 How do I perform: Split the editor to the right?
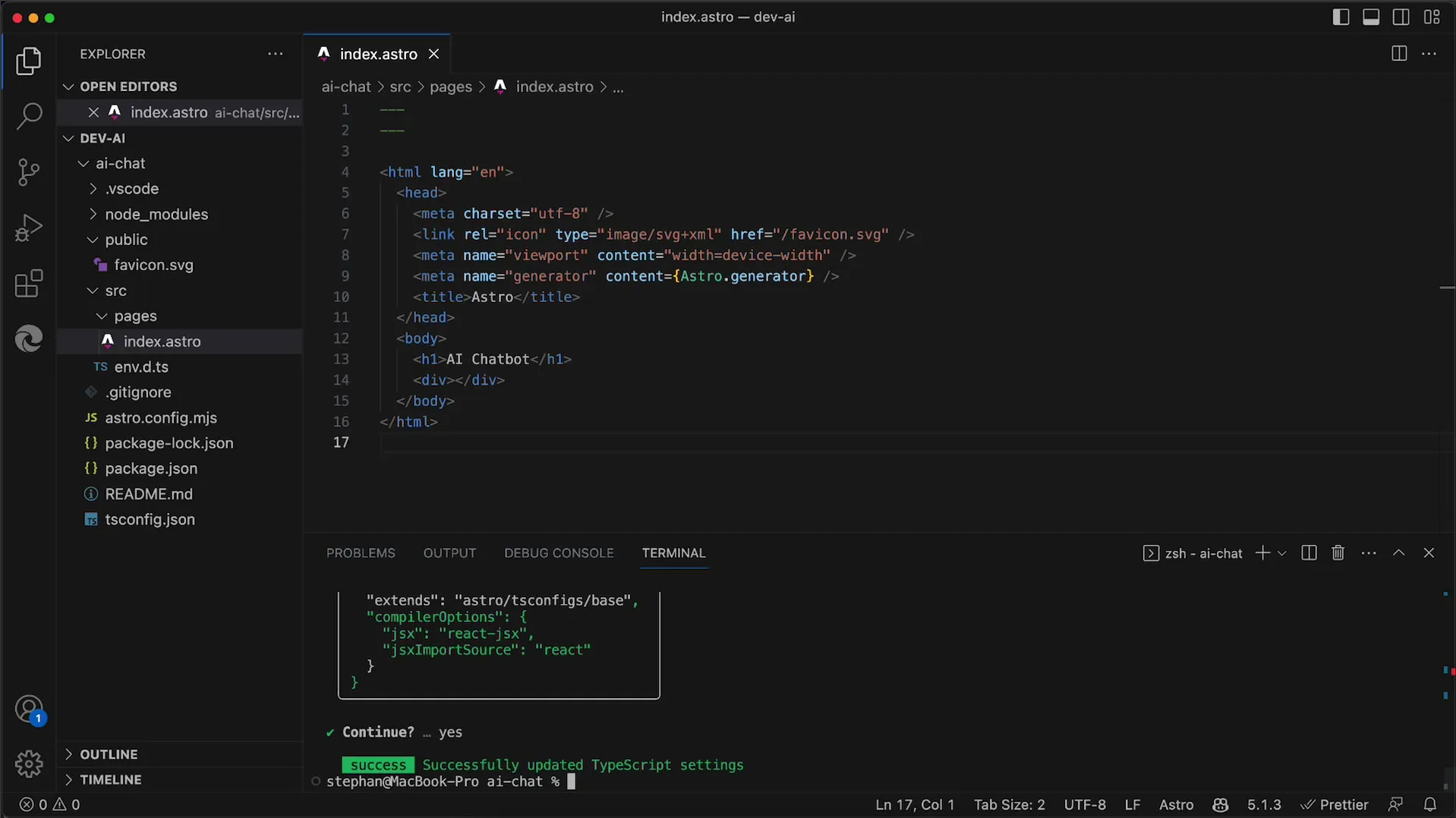(1399, 54)
